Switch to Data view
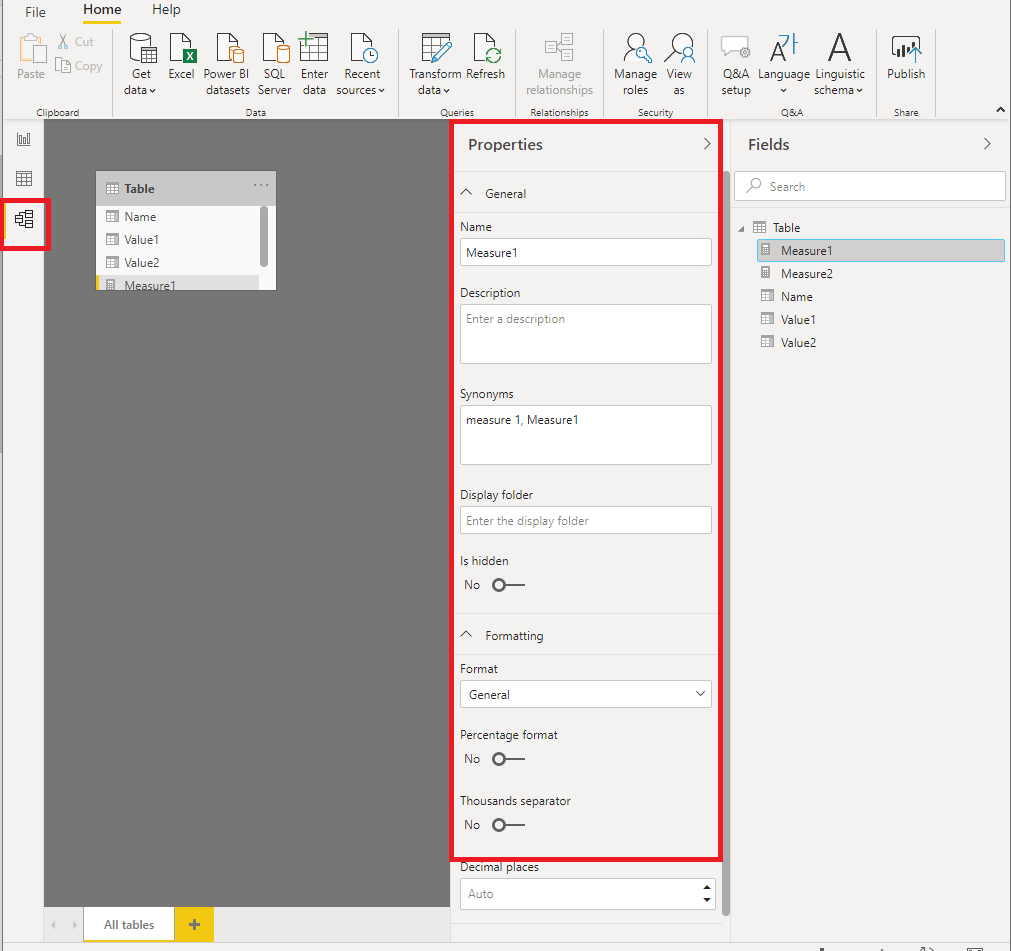Viewport: 1011px width, 951px height. pyautogui.click(x=24, y=178)
